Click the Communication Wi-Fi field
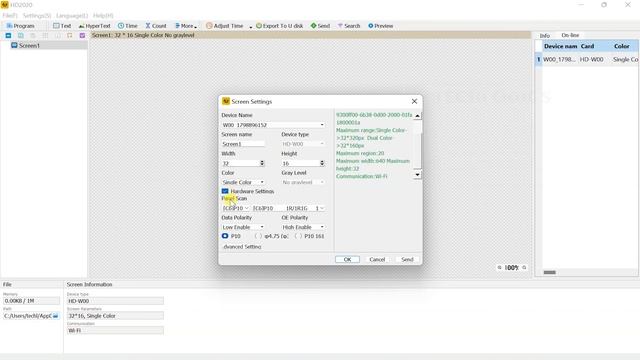 tap(115, 330)
